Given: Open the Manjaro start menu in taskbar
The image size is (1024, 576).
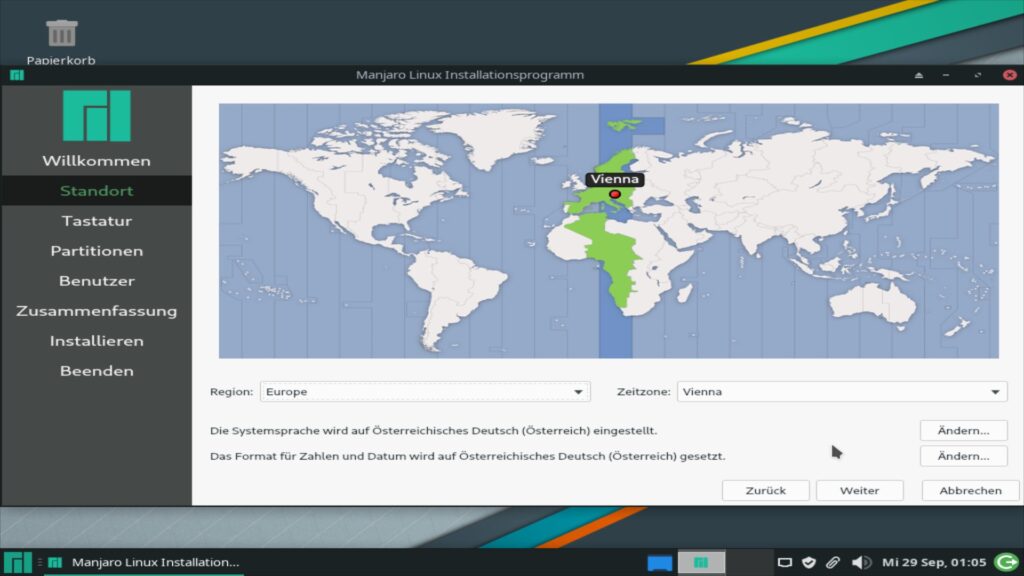Looking at the screenshot, I should coord(18,562).
